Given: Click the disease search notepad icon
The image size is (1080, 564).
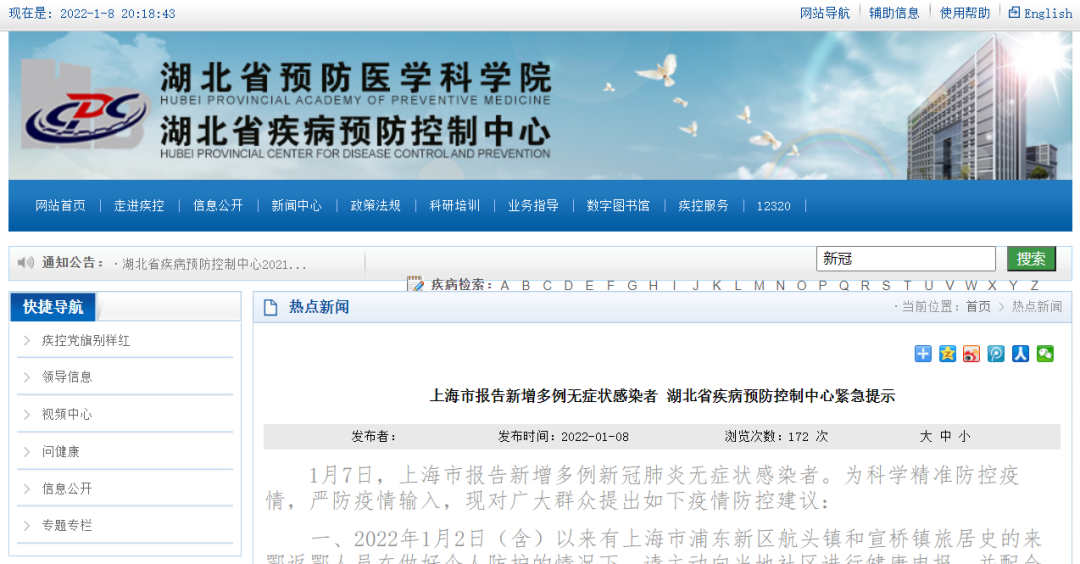Looking at the screenshot, I should (415, 284).
